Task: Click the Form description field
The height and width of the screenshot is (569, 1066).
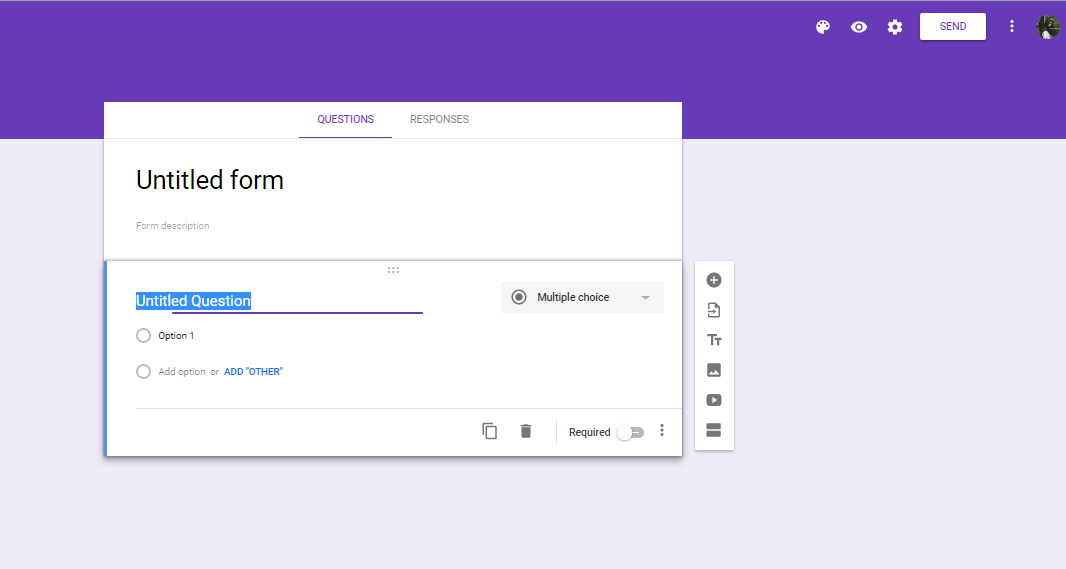Action: pyautogui.click(x=173, y=226)
